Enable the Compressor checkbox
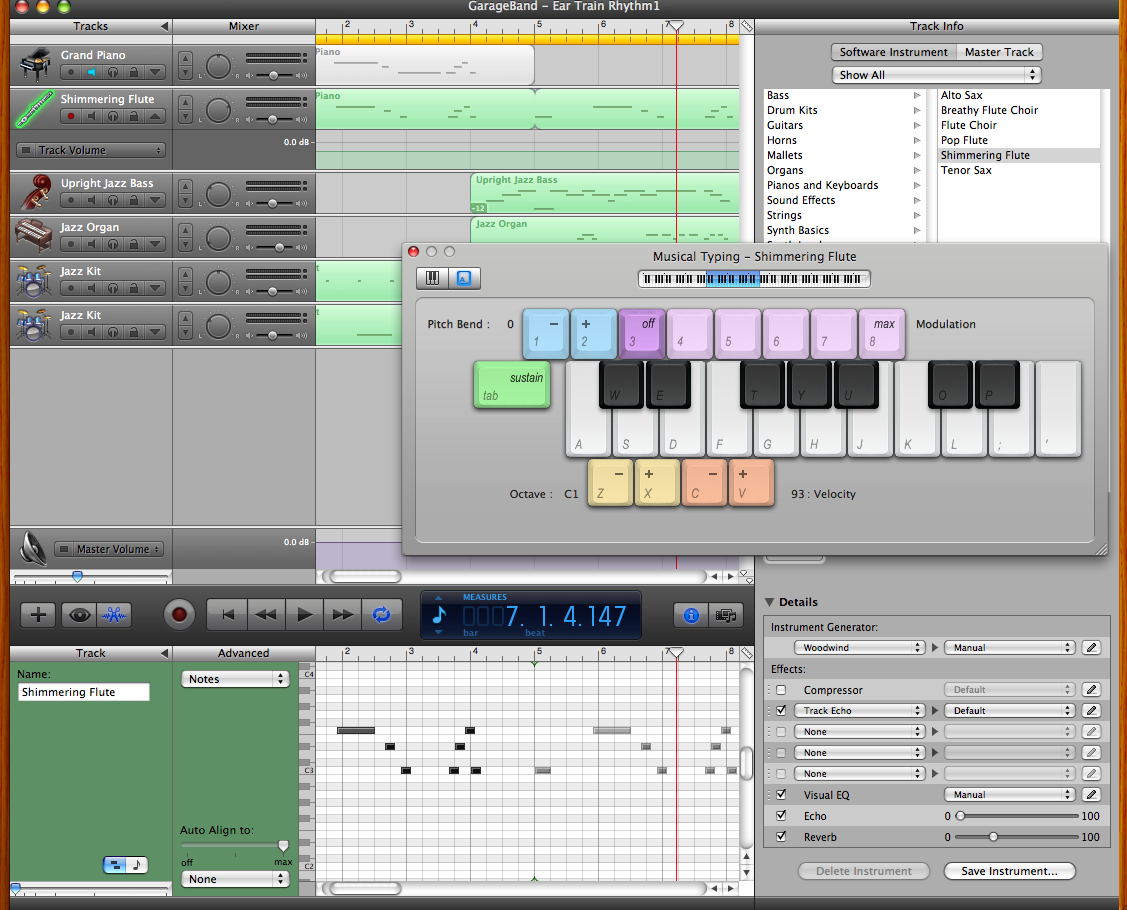This screenshot has height=910, width=1127. (781, 690)
